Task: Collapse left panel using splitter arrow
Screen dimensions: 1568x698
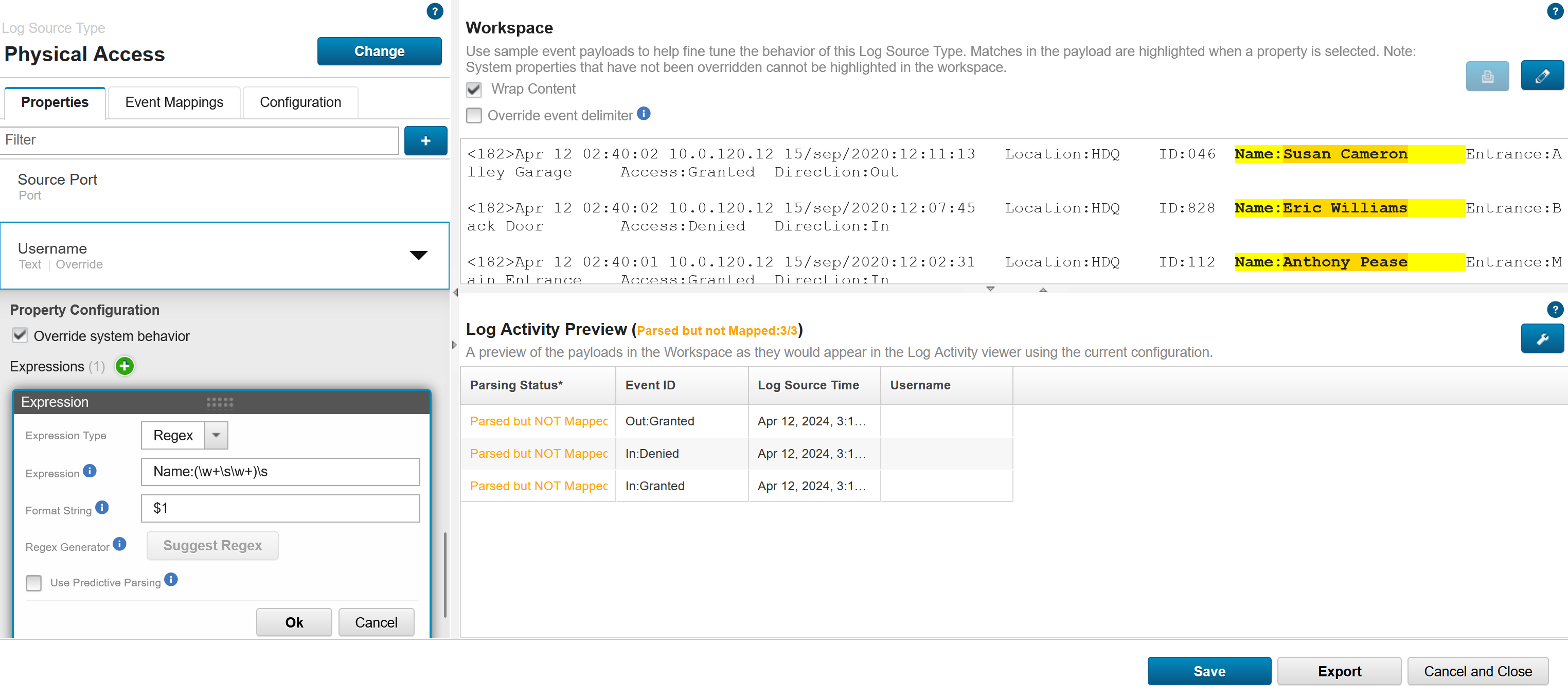Action: (455, 293)
